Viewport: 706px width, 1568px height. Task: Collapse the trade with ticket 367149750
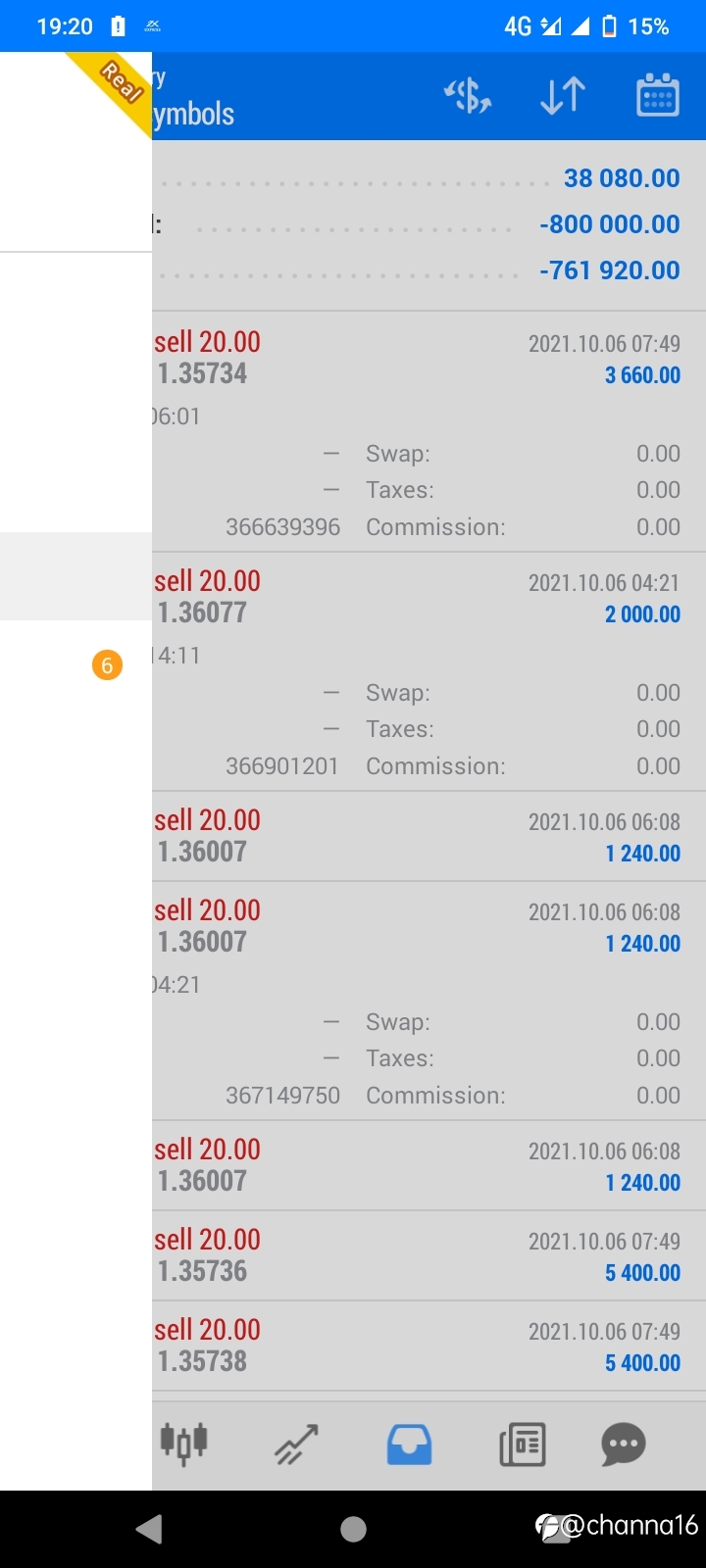pyautogui.click(x=429, y=1001)
